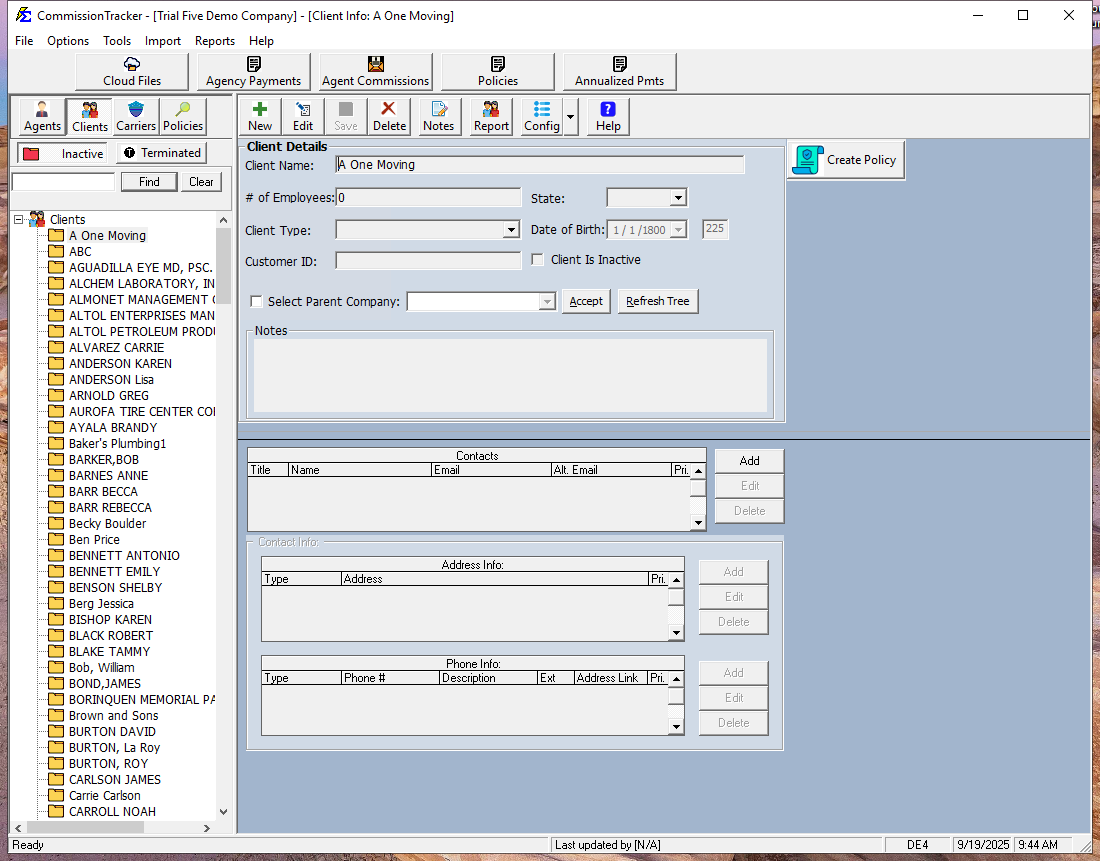Click the folder icon beside ABC
The width and height of the screenshot is (1100, 861).
(x=56, y=251)
